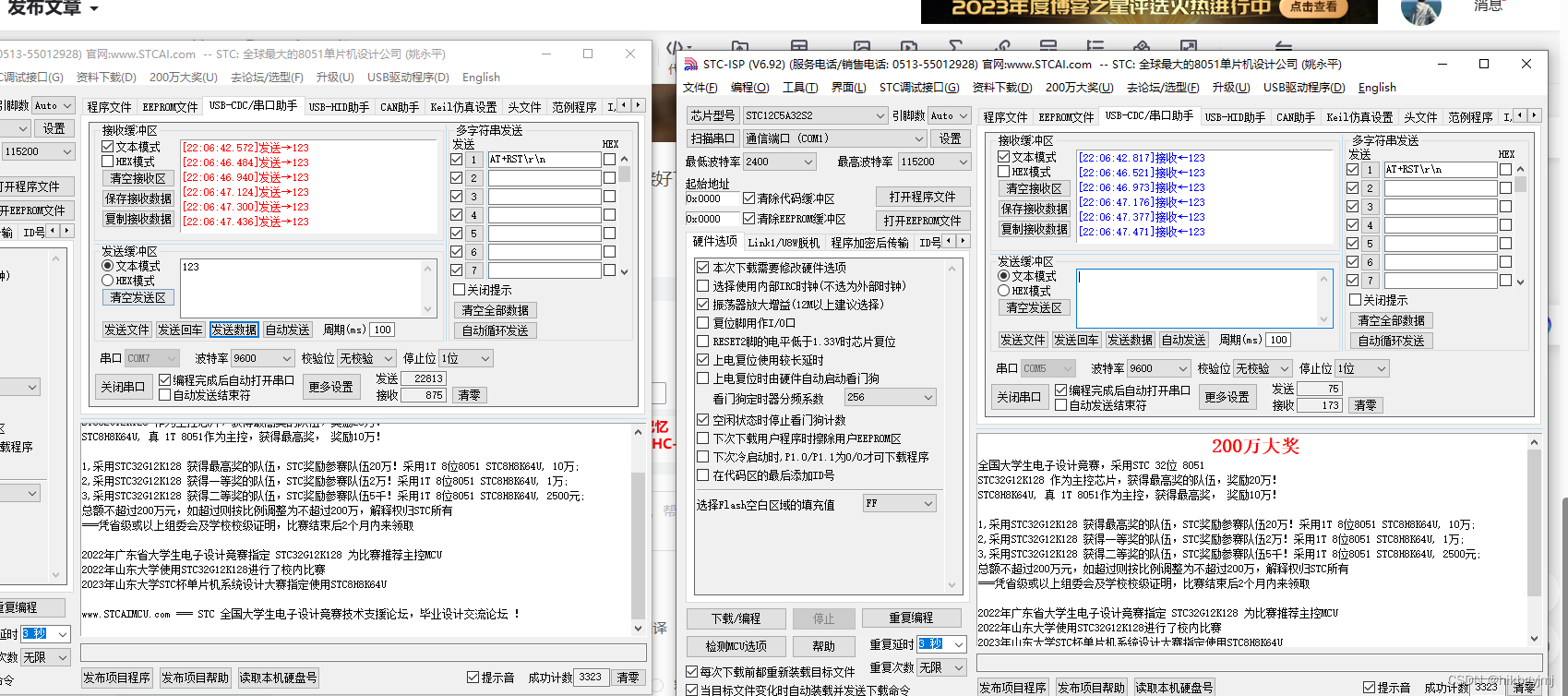Screen dimensions: 1568x696
Task: Click the left window's main tab strip left-scroll arrow
Action: point(624,105)
